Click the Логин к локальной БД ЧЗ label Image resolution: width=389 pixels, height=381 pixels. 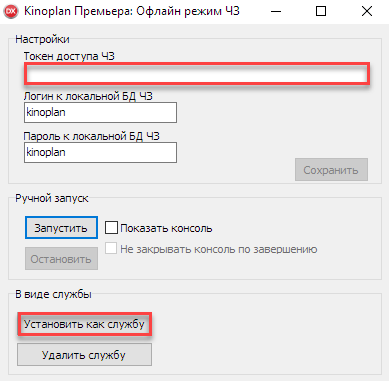click(88, 96)
